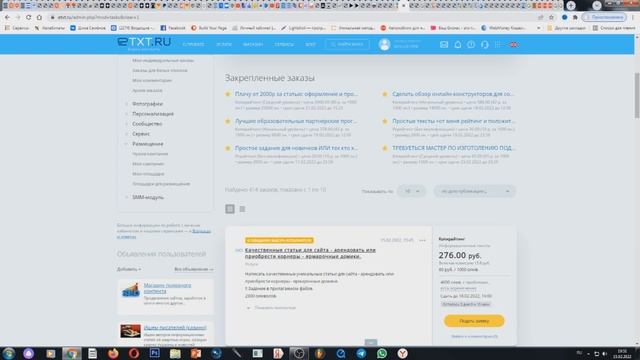Click the page vertical scrollbar thumb
The width and height of the screenshot is (640, 360).
click(x=637, y=96)
